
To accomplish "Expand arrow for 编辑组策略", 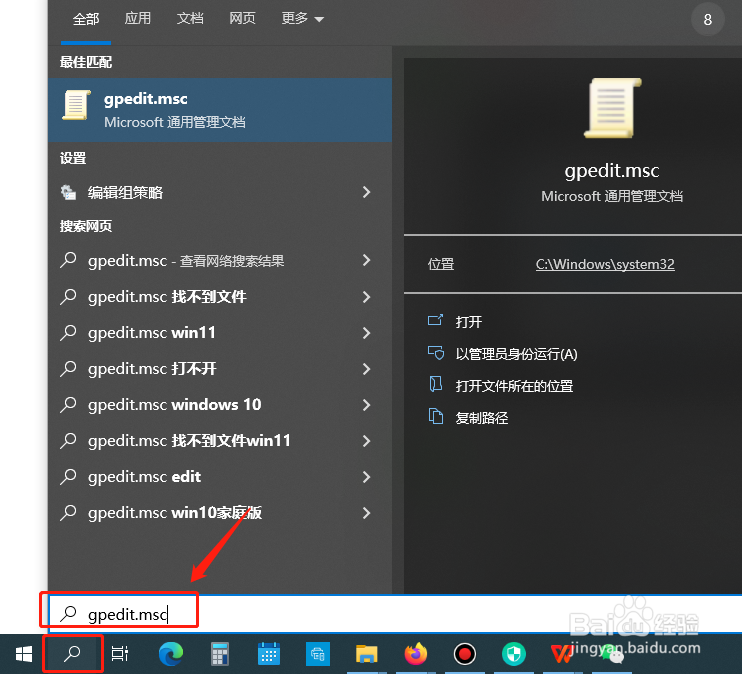I will (x=366, y=192).
